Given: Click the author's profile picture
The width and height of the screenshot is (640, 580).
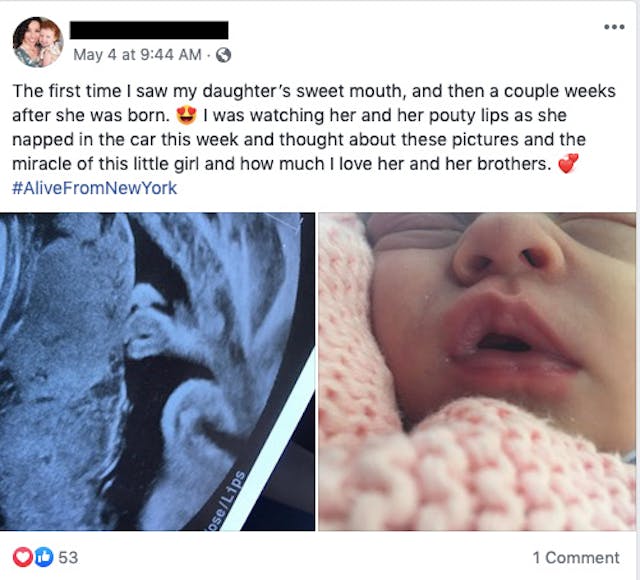Looking at the screenshot, I should 37,42.
